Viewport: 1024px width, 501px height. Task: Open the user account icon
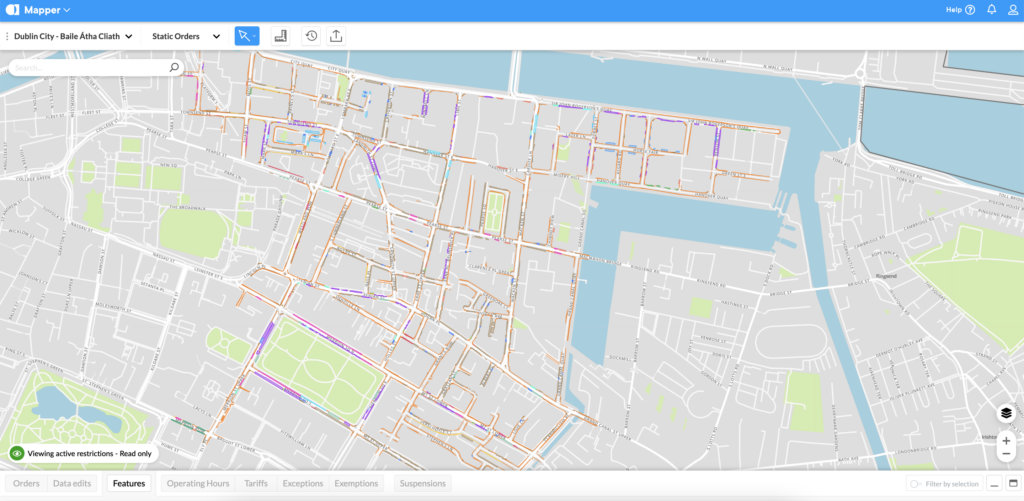[x=1012, y=10]
